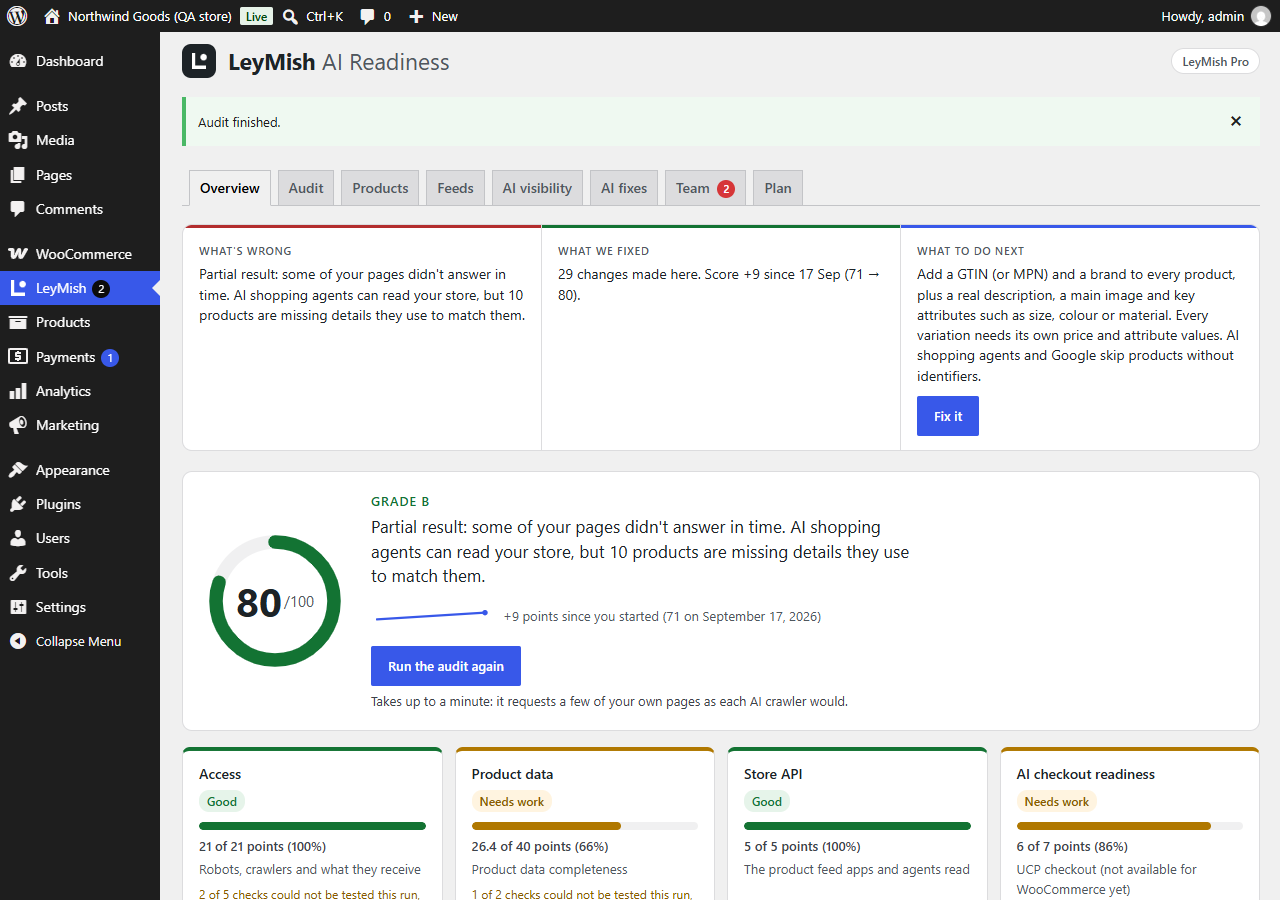Open the comments bubble icon in admin bar
Screen dimensions: 1280x900
pos(367,17)
